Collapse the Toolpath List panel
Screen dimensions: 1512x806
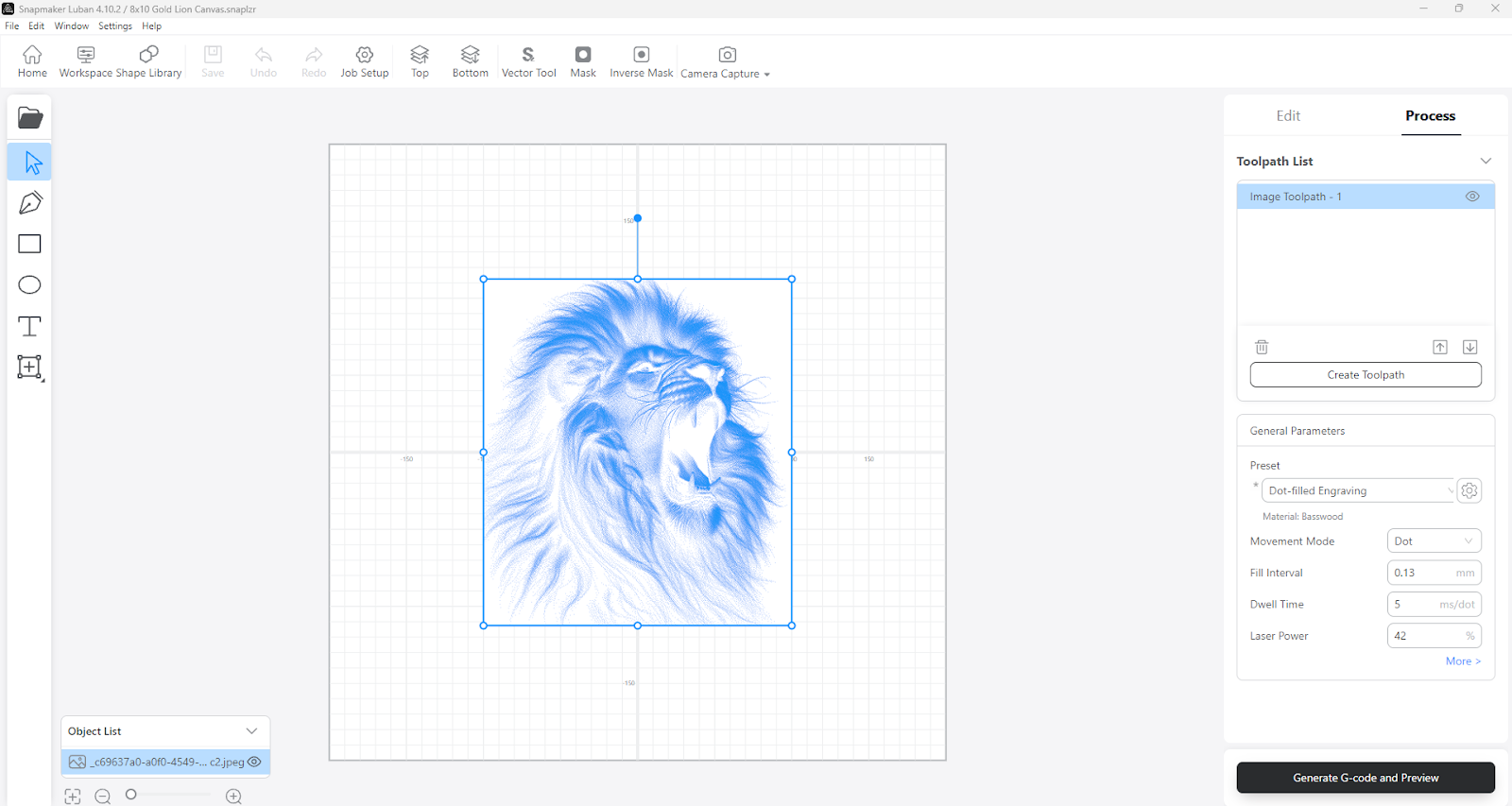[x=1486, y=162]
